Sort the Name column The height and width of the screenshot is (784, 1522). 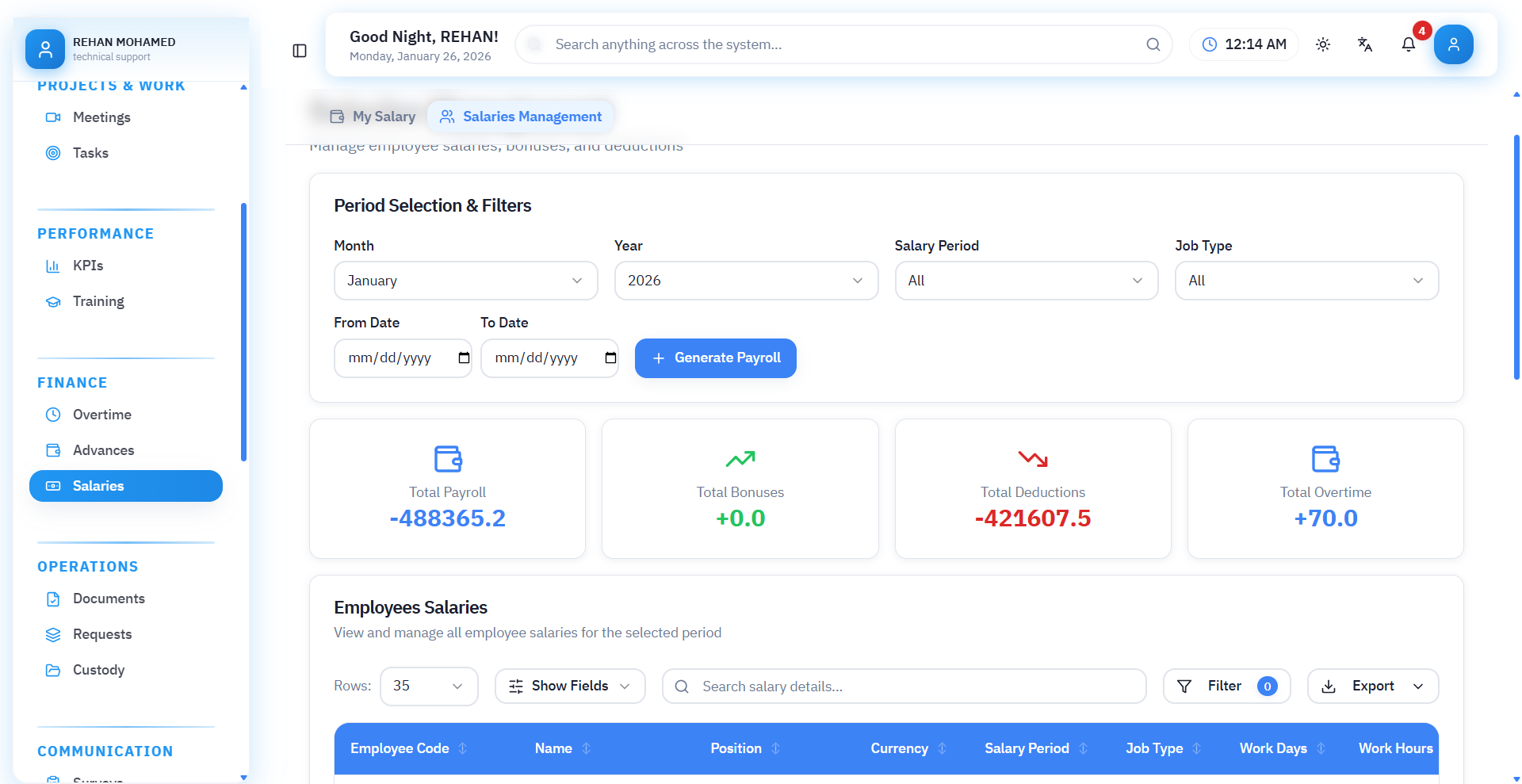click(586, 748)
